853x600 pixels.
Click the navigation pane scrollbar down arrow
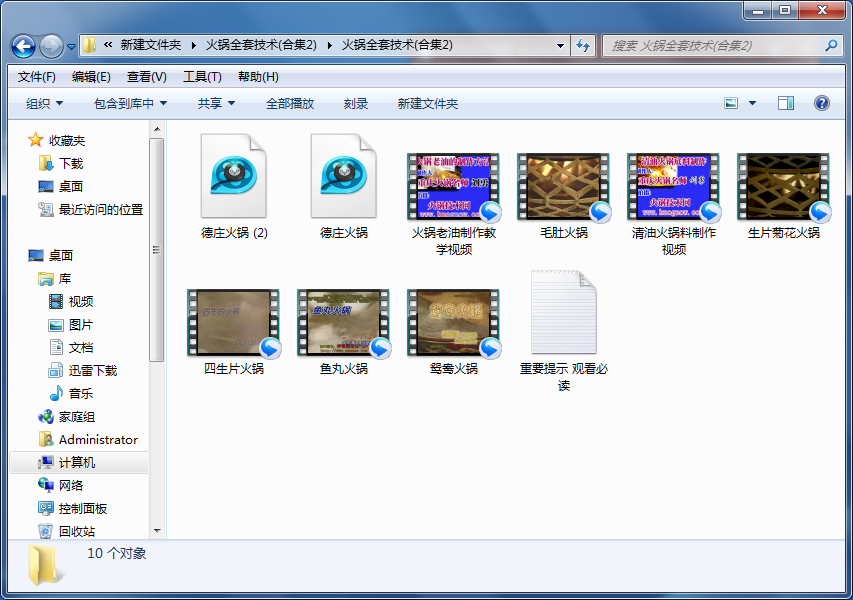pyautogui.click(x=157, y=531)
